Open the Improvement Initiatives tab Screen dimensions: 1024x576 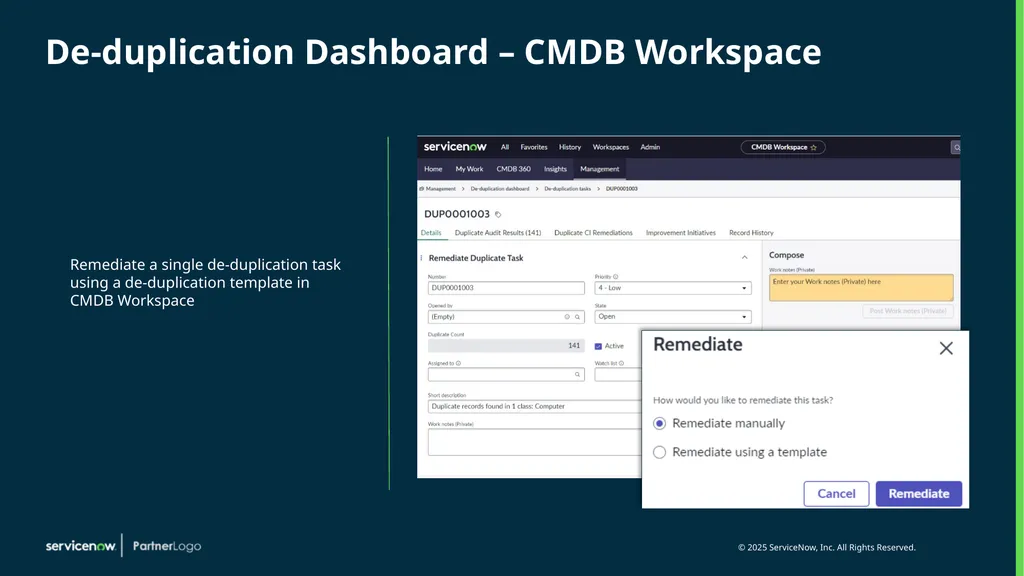tap(680, 232)
